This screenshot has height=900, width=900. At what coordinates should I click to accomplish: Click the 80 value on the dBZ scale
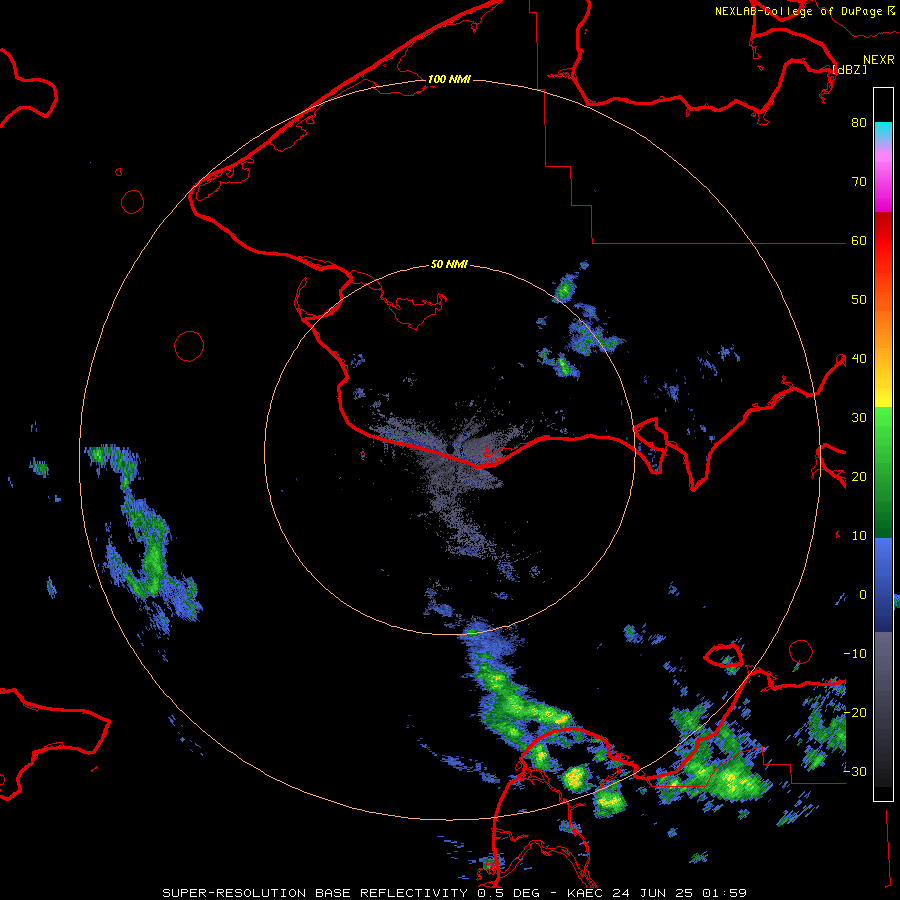pyautogui.click(x=859, y=123)
